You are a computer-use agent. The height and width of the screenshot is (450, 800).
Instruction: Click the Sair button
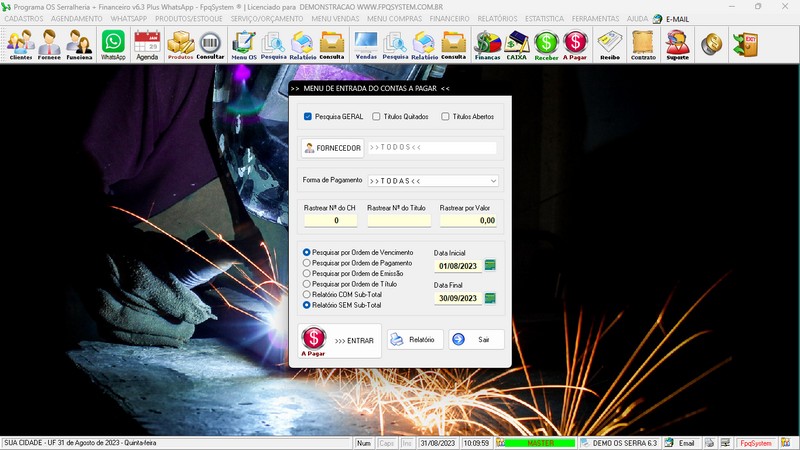pos(476,340)
